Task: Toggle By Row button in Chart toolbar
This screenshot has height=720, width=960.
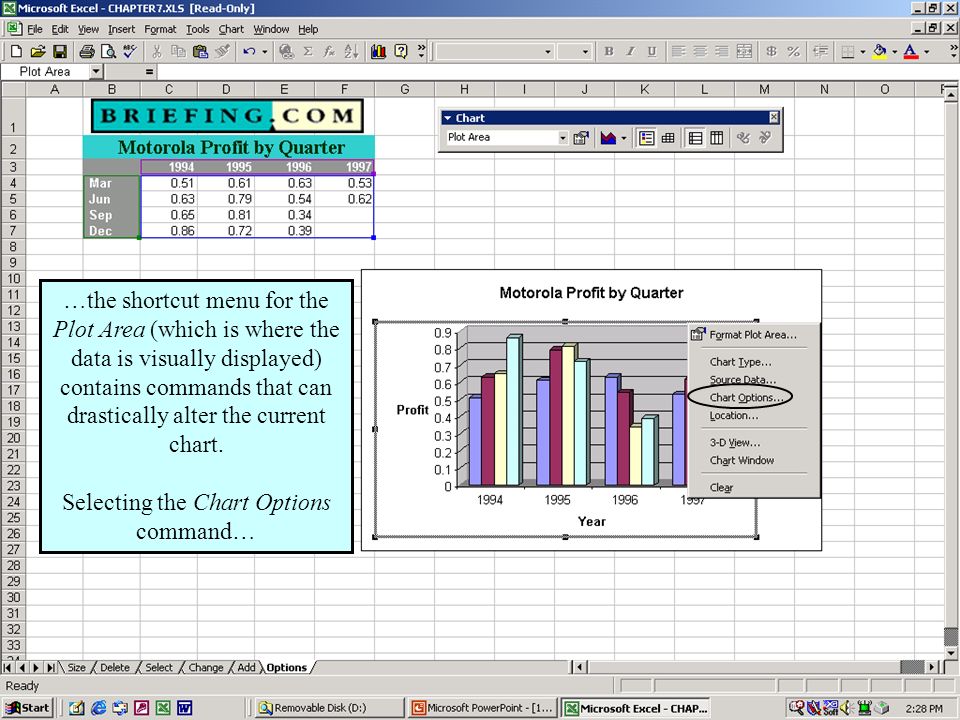Action: coord(695,138)
